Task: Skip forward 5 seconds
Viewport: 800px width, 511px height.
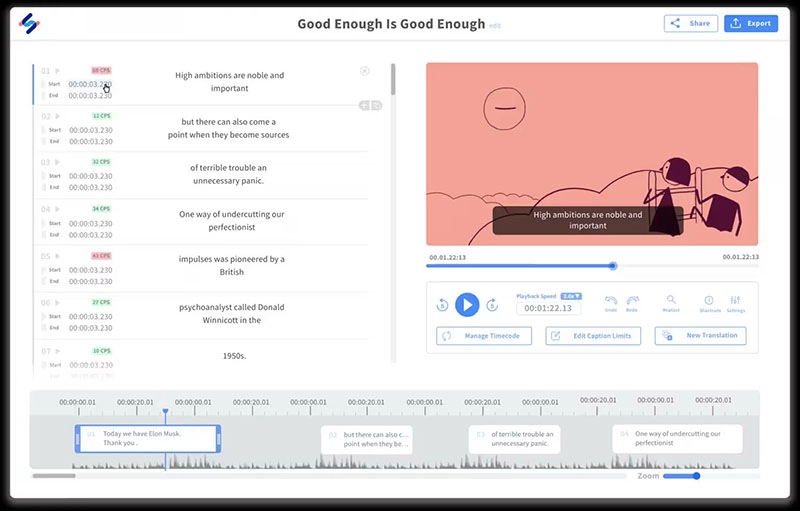Action: (x=491, y=305)
